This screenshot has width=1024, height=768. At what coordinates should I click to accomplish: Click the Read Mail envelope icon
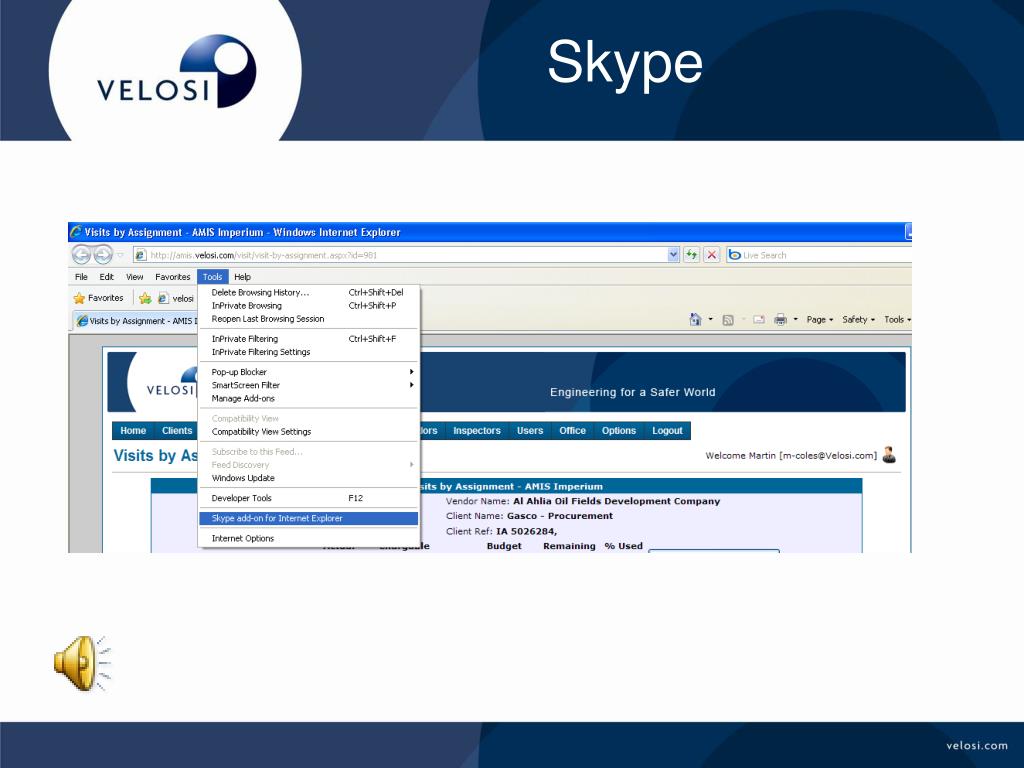tap(758, 320)
